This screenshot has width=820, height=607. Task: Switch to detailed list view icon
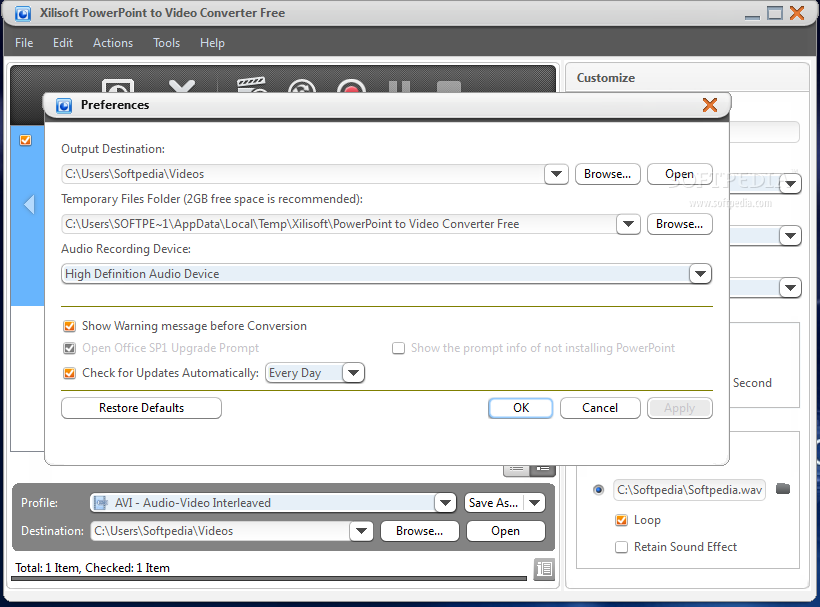pos(542,469)
